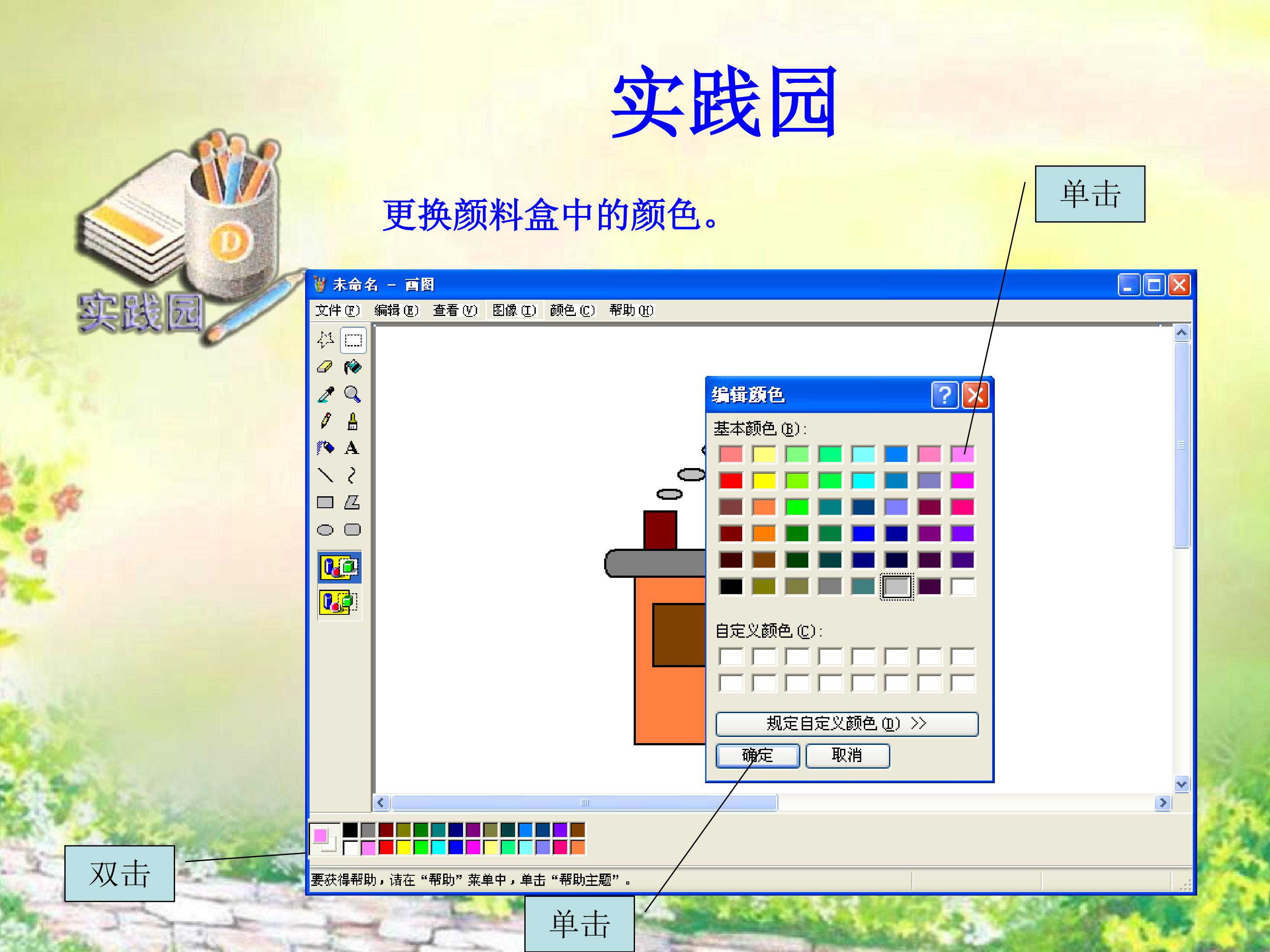
Task: Open the 颜色(C) menu
Action: coord(572,310)
